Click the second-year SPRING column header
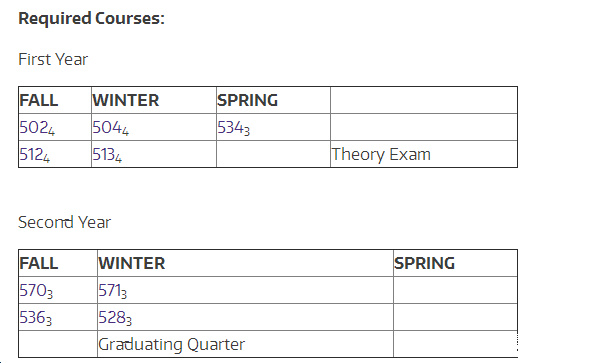 (425, 263)
